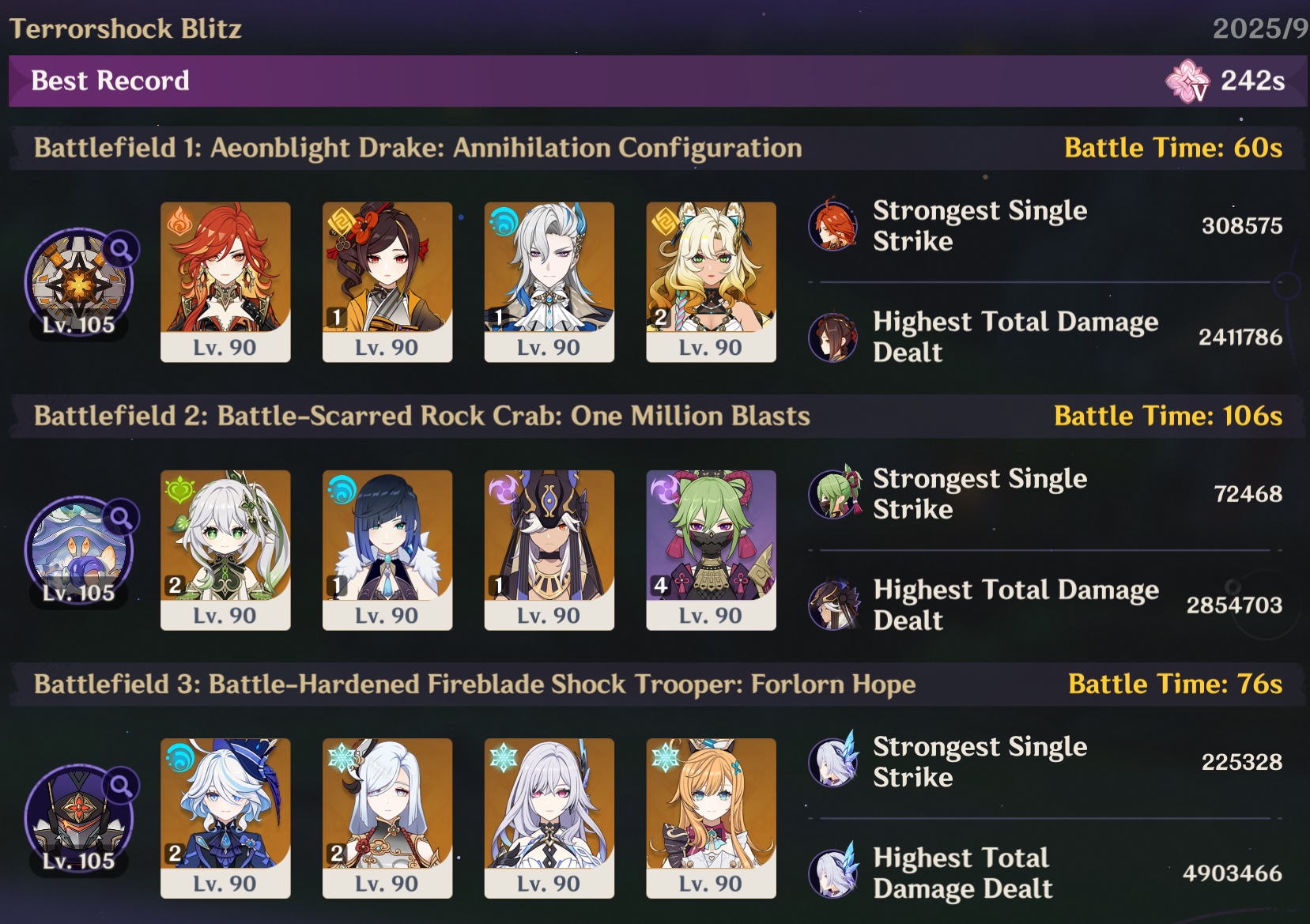Click the difficulty V flower badge icon
Image resolution: width=1310 pixels, height=924 pixels.
(x=1187, y=81)
